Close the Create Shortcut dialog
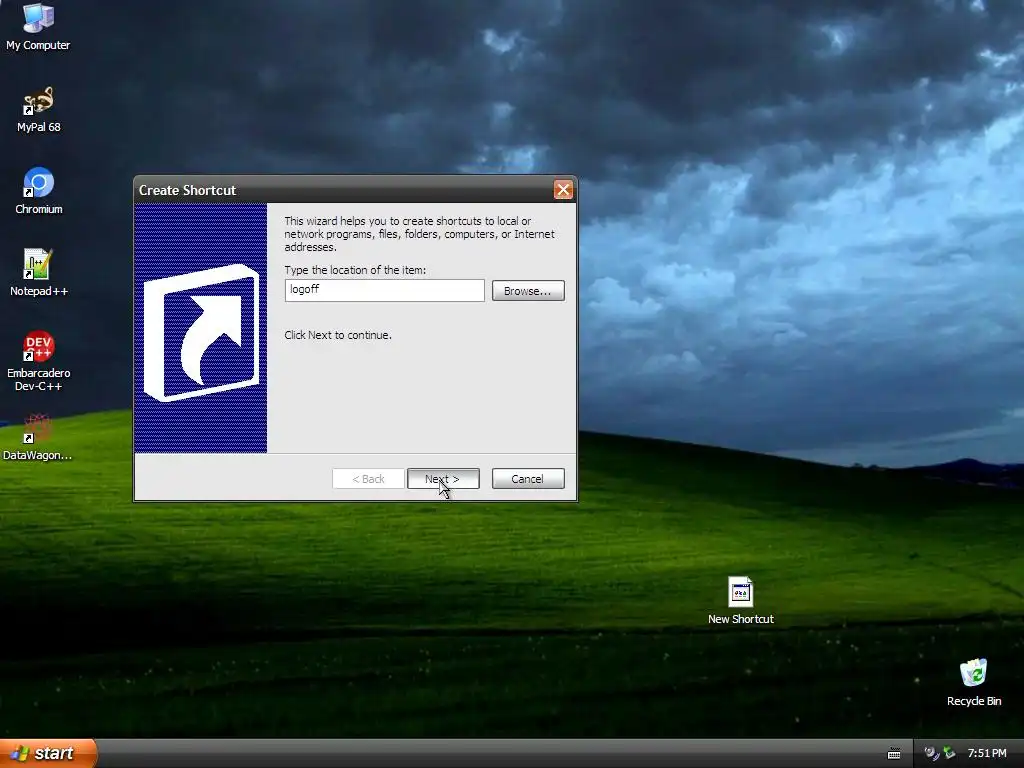Viewport: 1024px width, 768px height. click(x=563, y=190)
